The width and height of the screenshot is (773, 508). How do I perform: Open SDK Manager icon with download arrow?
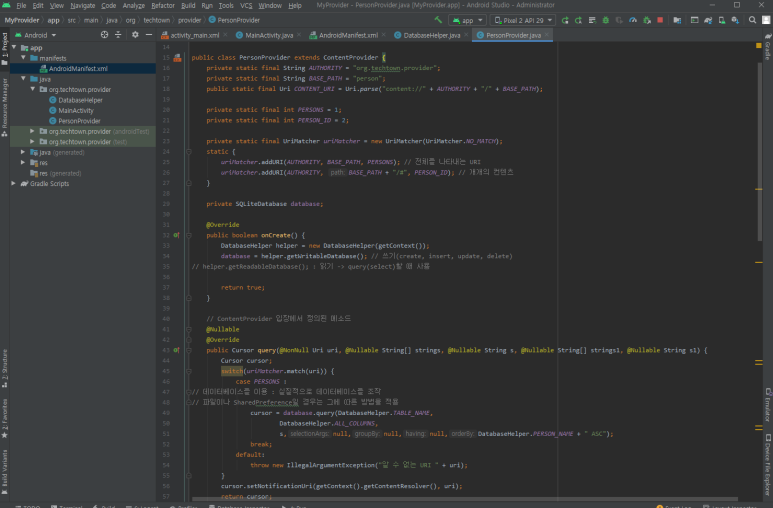click(x=735, y=20)
